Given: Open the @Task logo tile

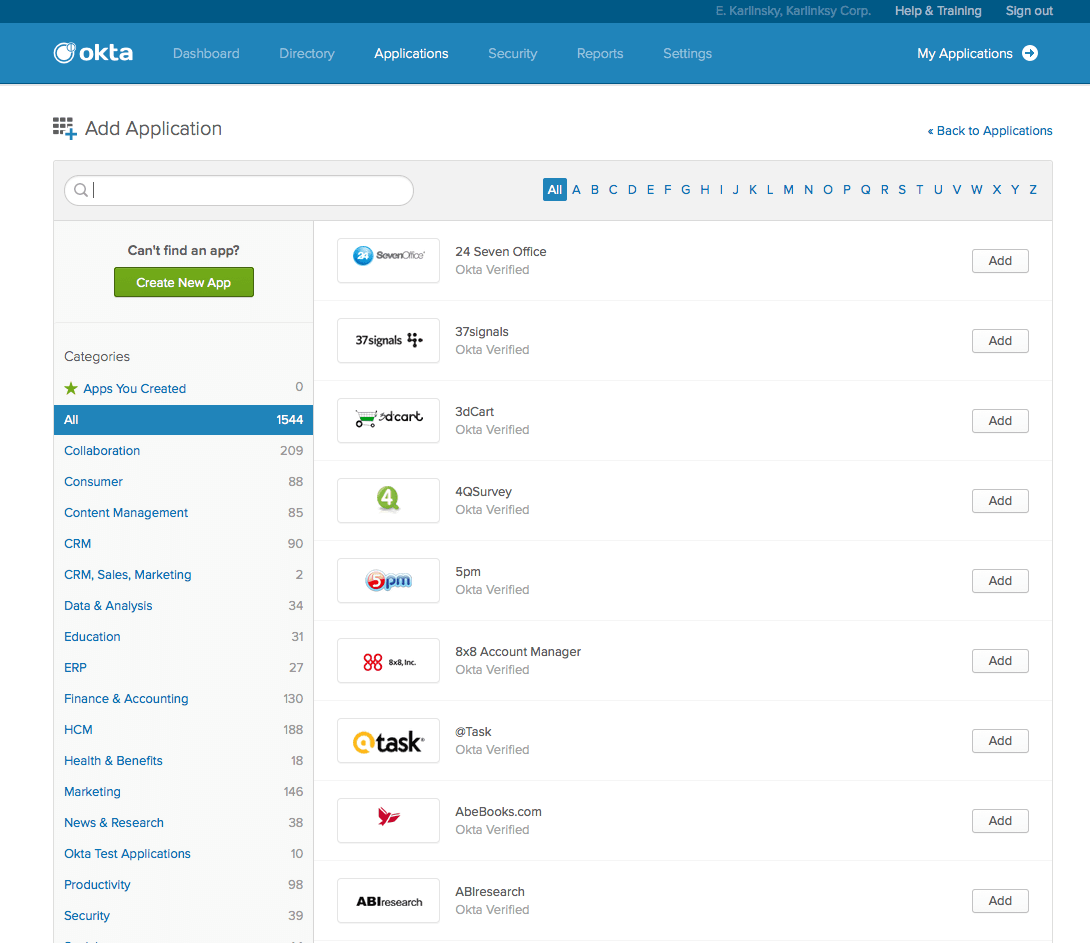Looking at the screenshot, I should pyautogui.click(x=389, y=741).
